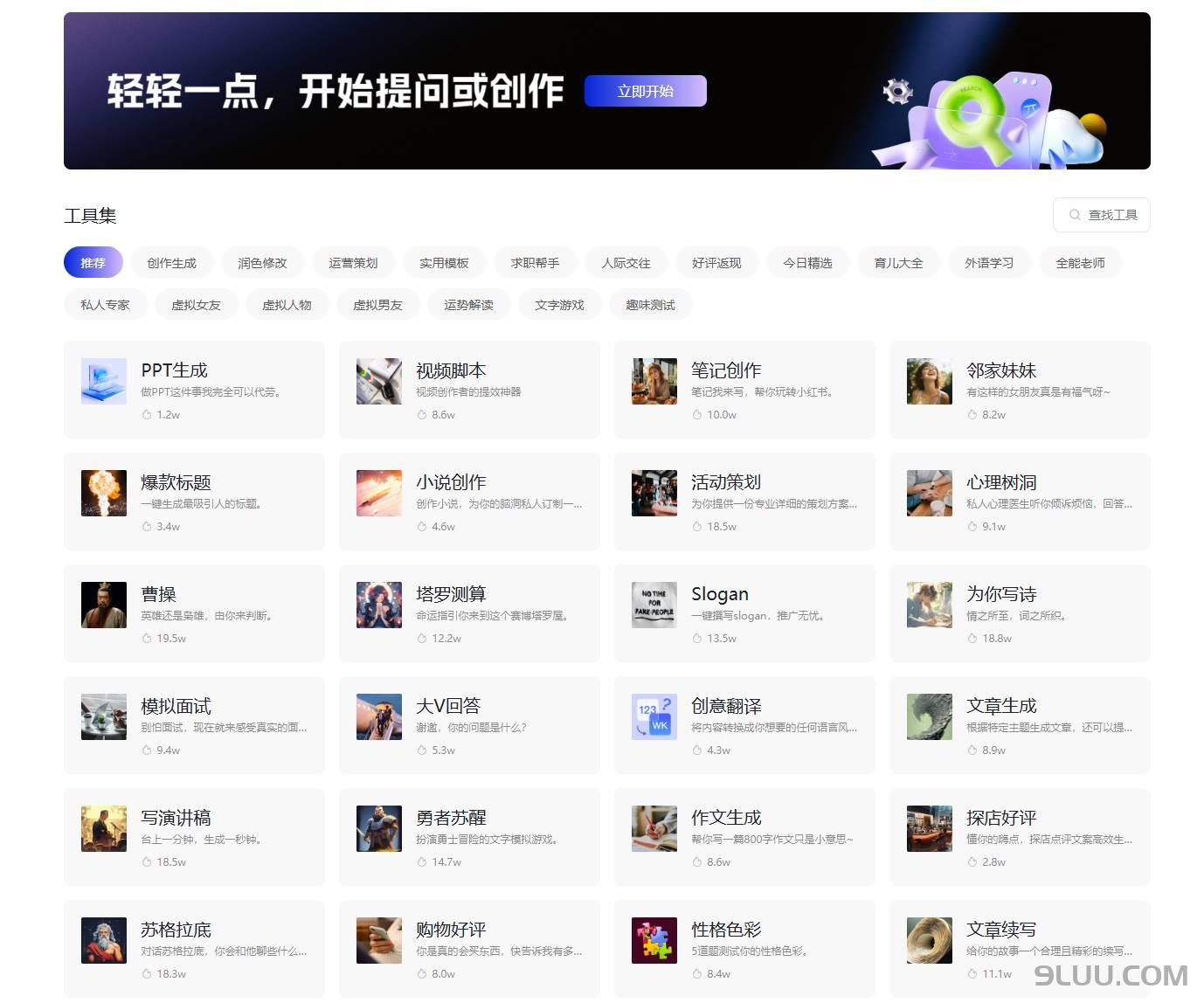1204x1003 pixels.
Task: Click the 18.5w count under 活动策划
Action: (x=722, y=527)
